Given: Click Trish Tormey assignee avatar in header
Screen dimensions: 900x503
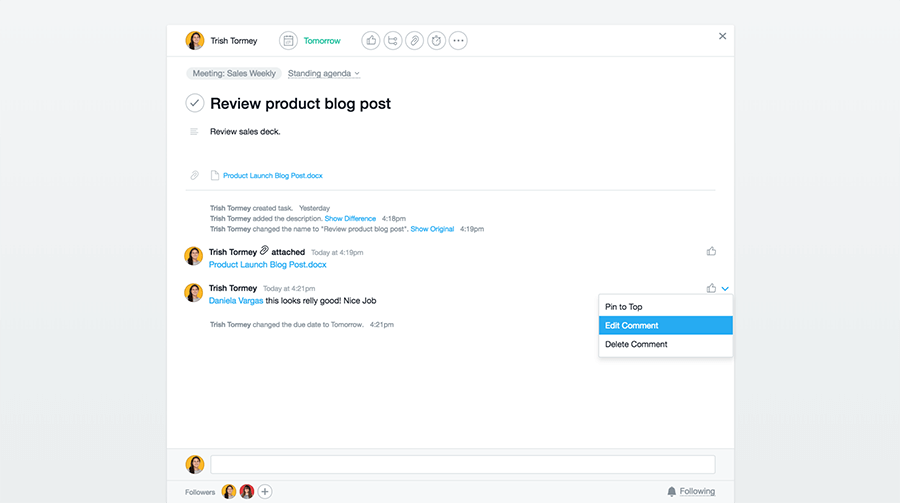Looking at the screenshot, I should [195, 41].
